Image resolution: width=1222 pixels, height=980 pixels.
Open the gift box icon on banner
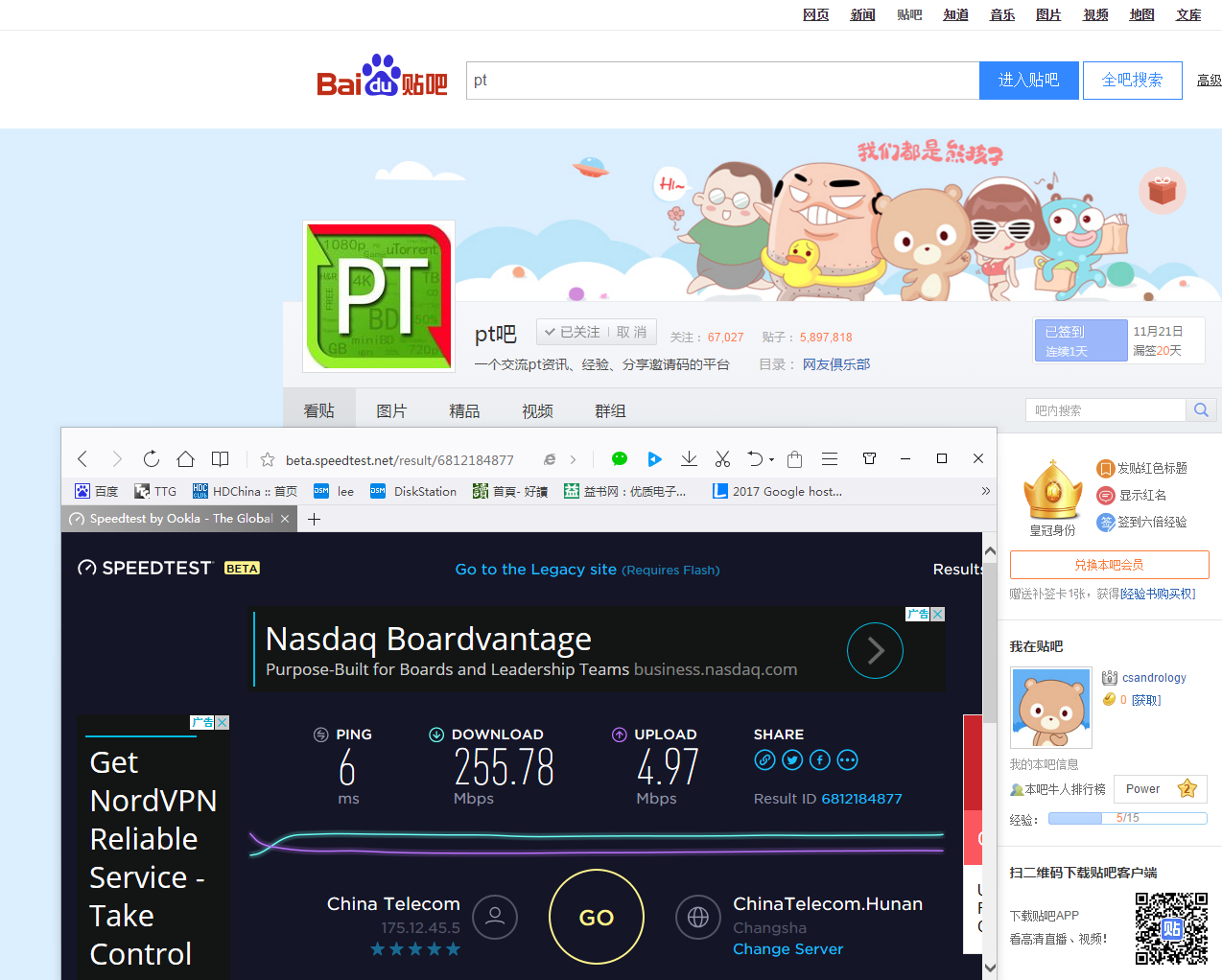click(1163, 190)
